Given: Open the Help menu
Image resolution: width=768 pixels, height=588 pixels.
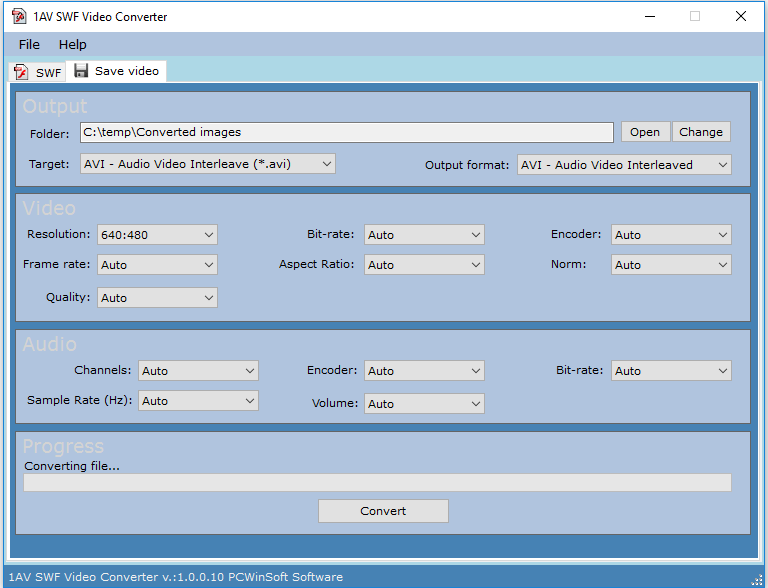Looking at the screenshot, I should click(x=72, y=45).
